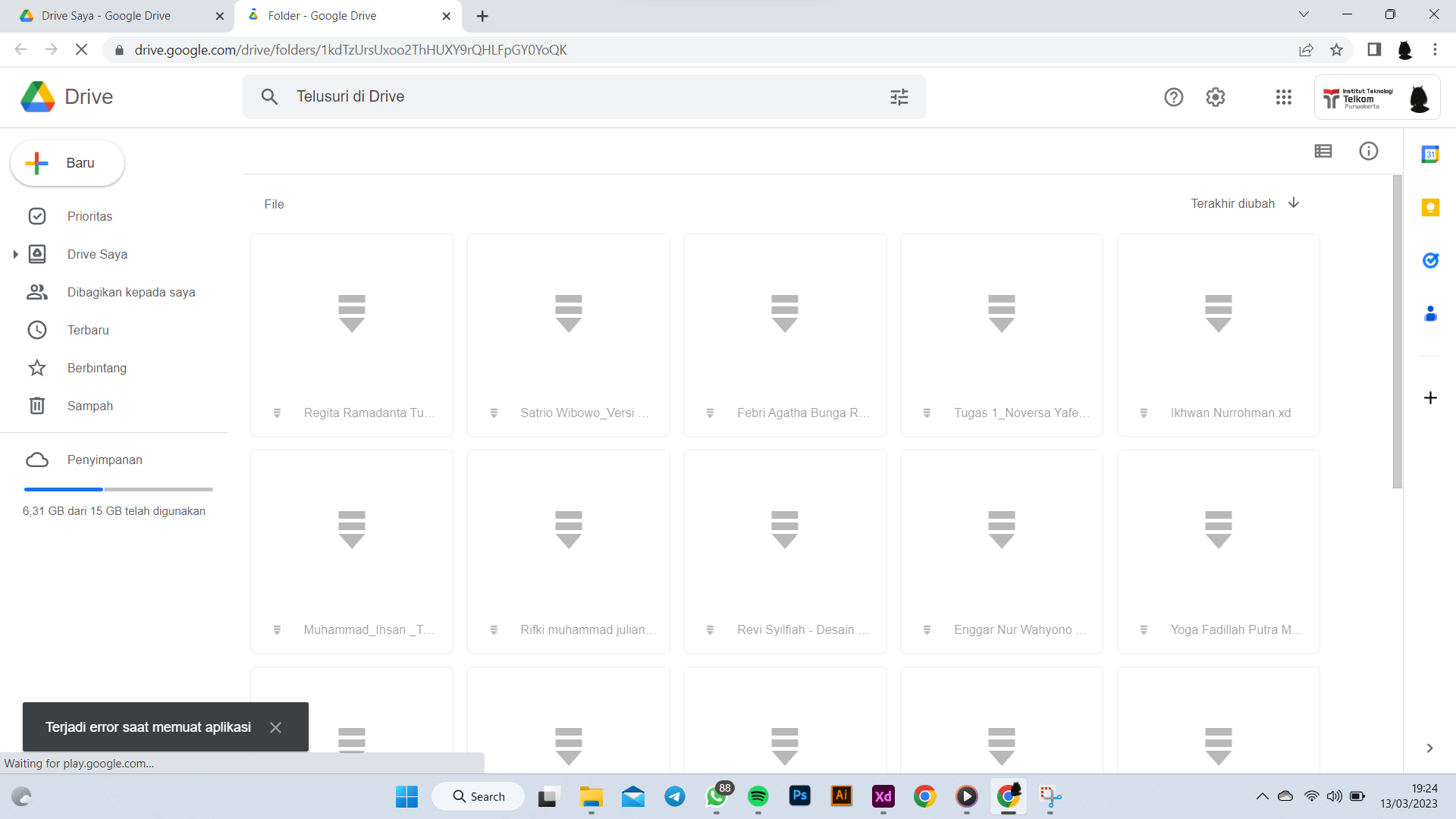The width and height of the screenshot is (1456, 819).
Task: Click the storage usage progress bar
Action: pyautogui.click(x=117, y=489)
